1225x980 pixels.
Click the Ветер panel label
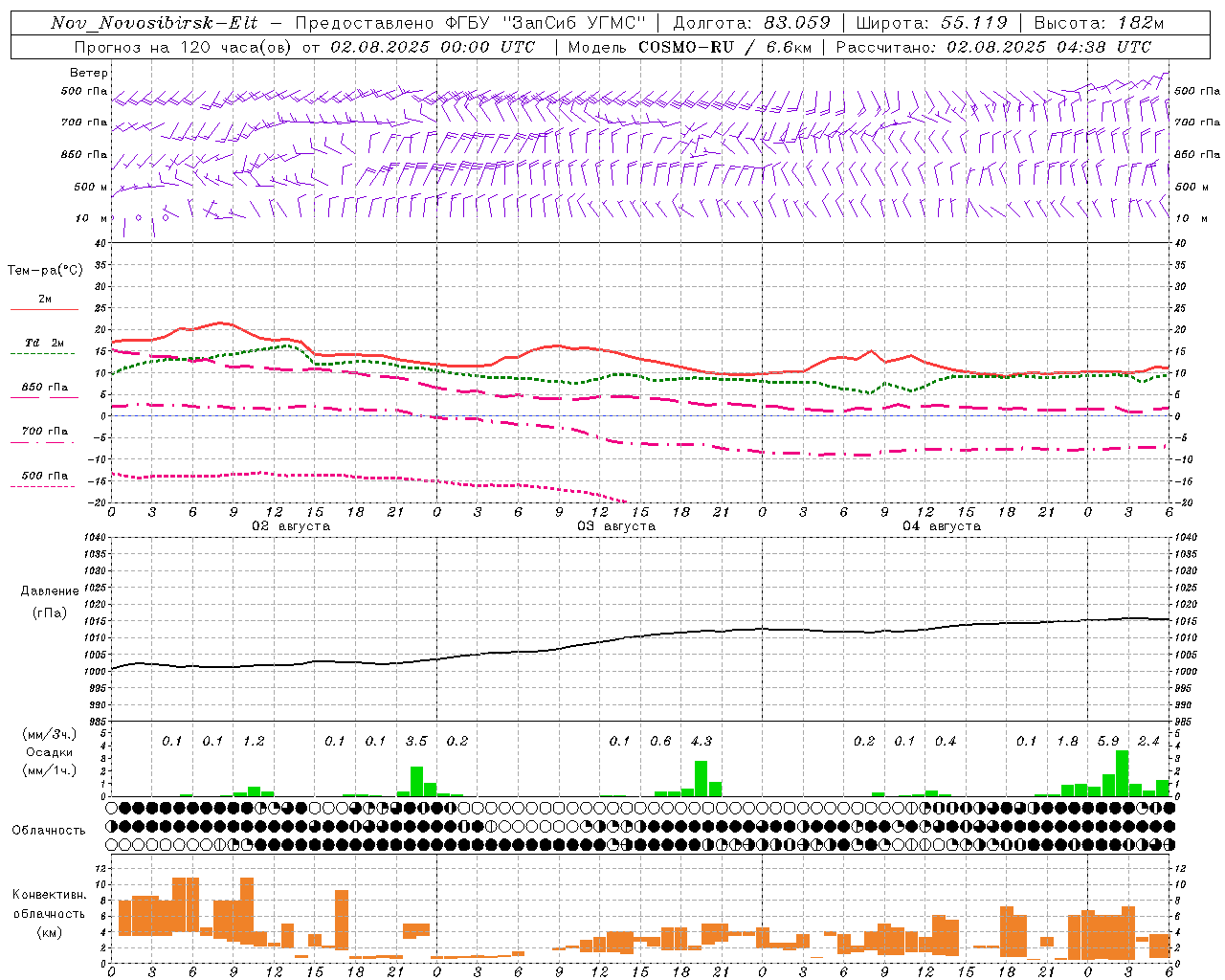(x=89, y=73)
